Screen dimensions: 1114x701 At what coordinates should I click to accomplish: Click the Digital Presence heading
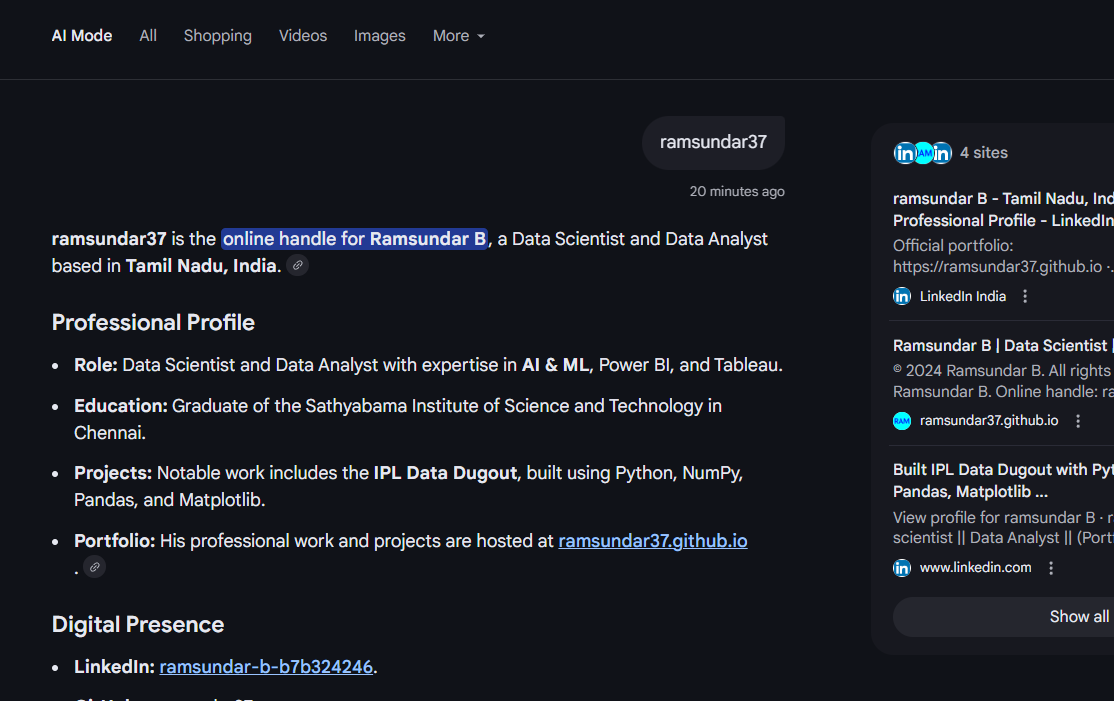tap(138, 624)
